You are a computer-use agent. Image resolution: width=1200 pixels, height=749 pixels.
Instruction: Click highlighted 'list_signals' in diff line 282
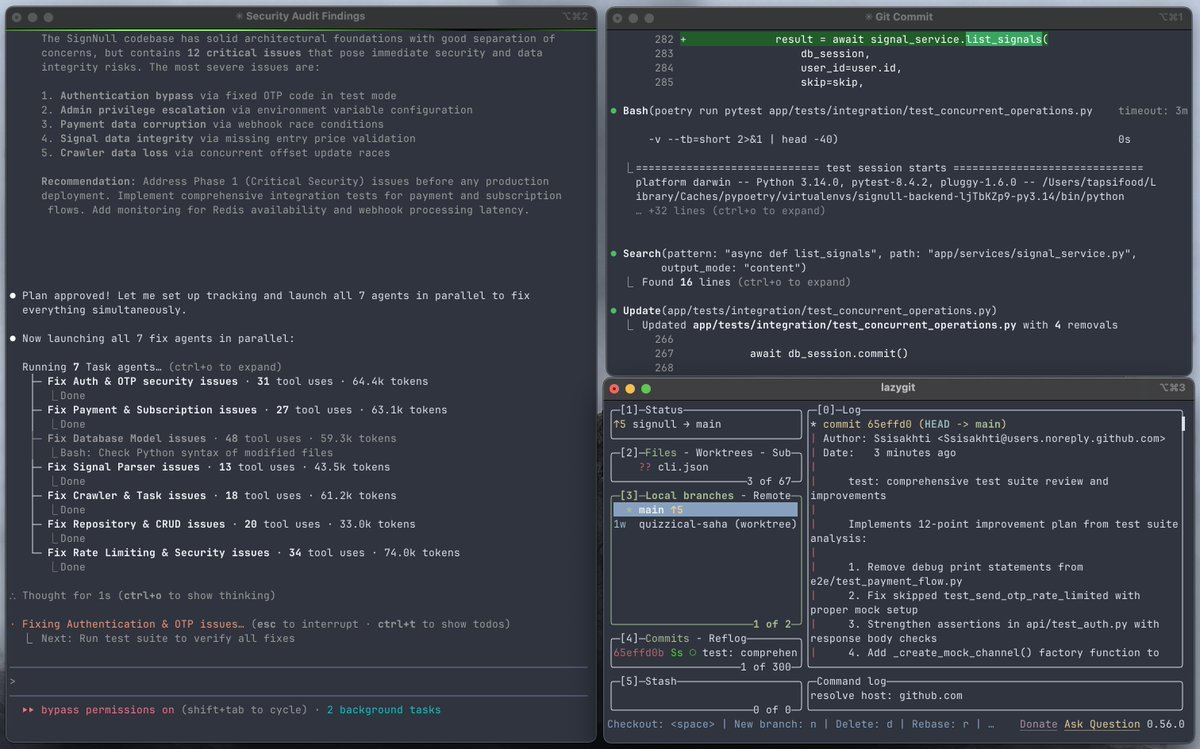tap(1003, 39)
